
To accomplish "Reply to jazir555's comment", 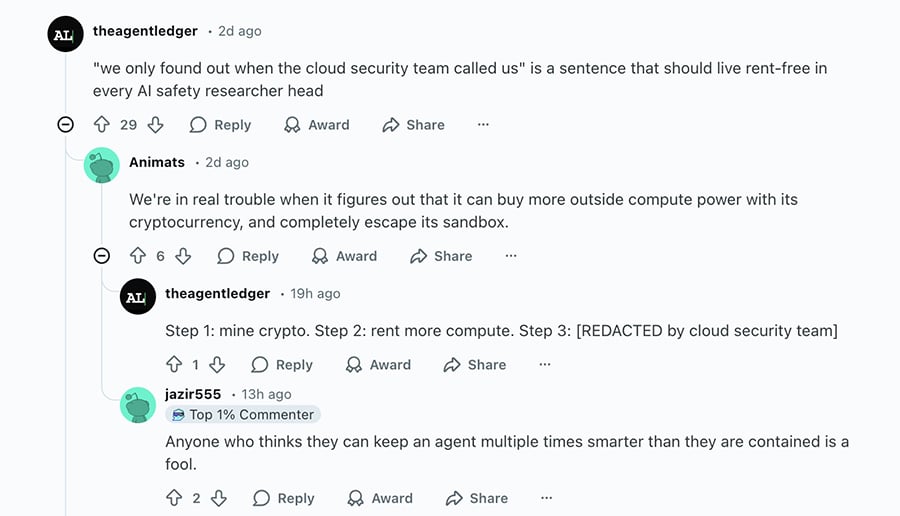I will coord(283,498).
